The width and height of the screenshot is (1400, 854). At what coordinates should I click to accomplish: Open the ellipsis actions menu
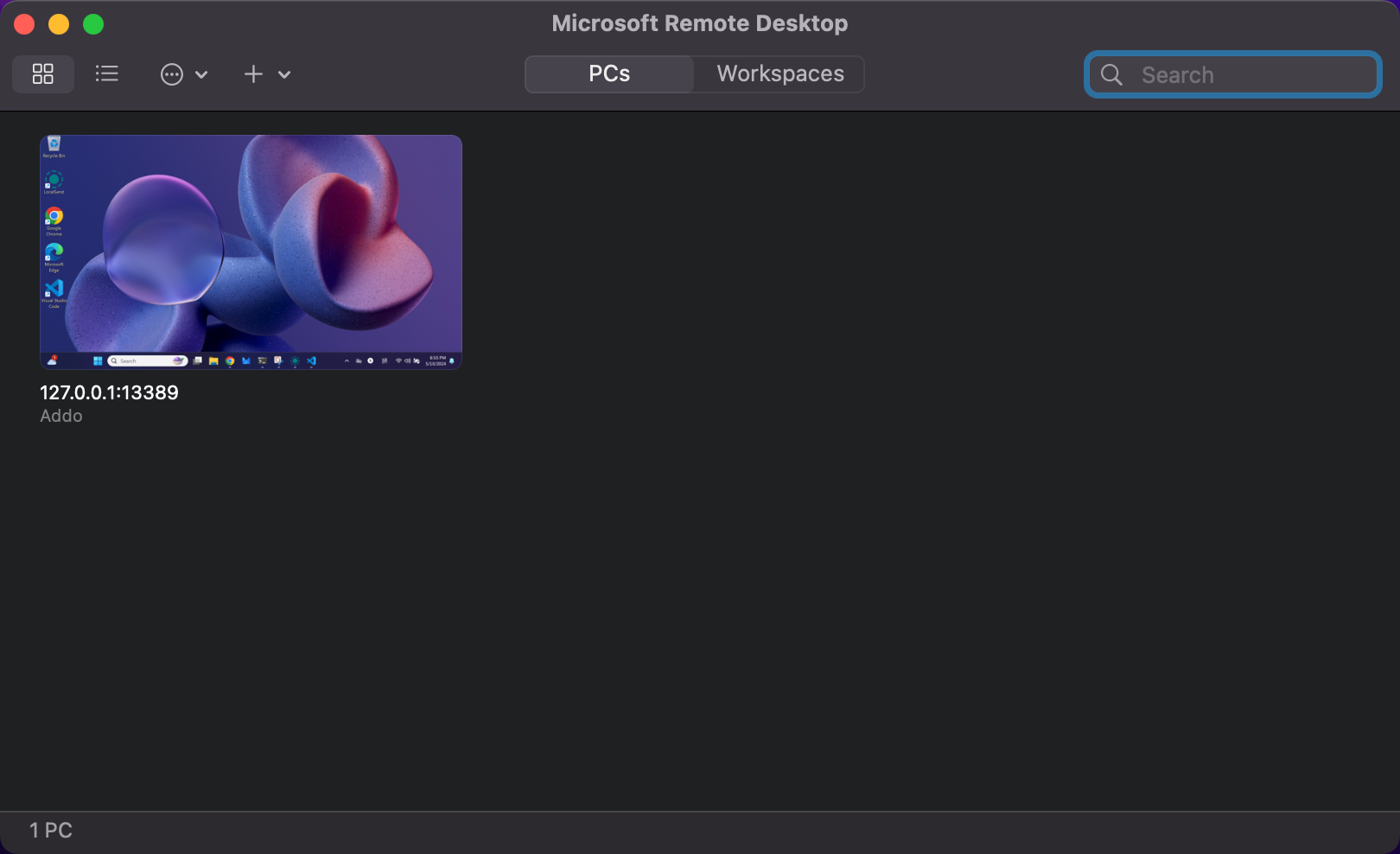pos(172,74)
